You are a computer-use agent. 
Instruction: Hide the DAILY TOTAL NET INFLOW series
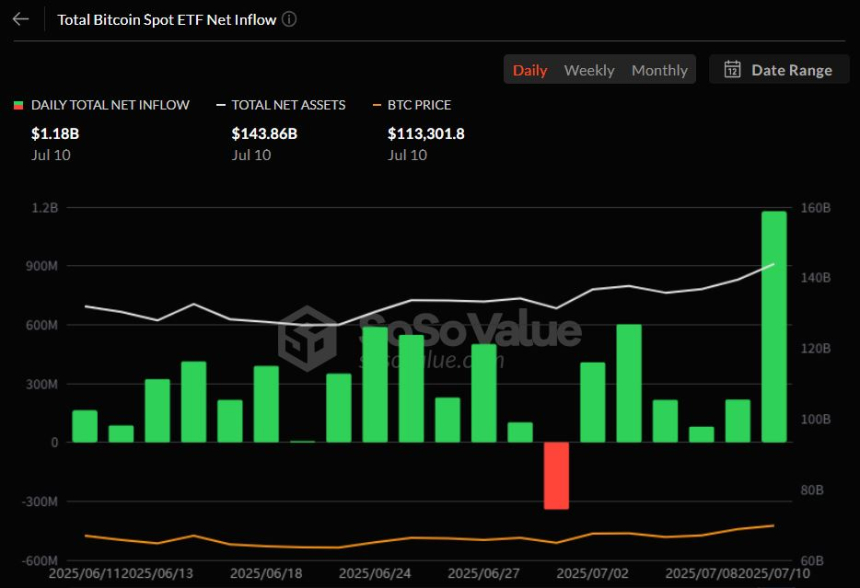[x=110, y=104]
